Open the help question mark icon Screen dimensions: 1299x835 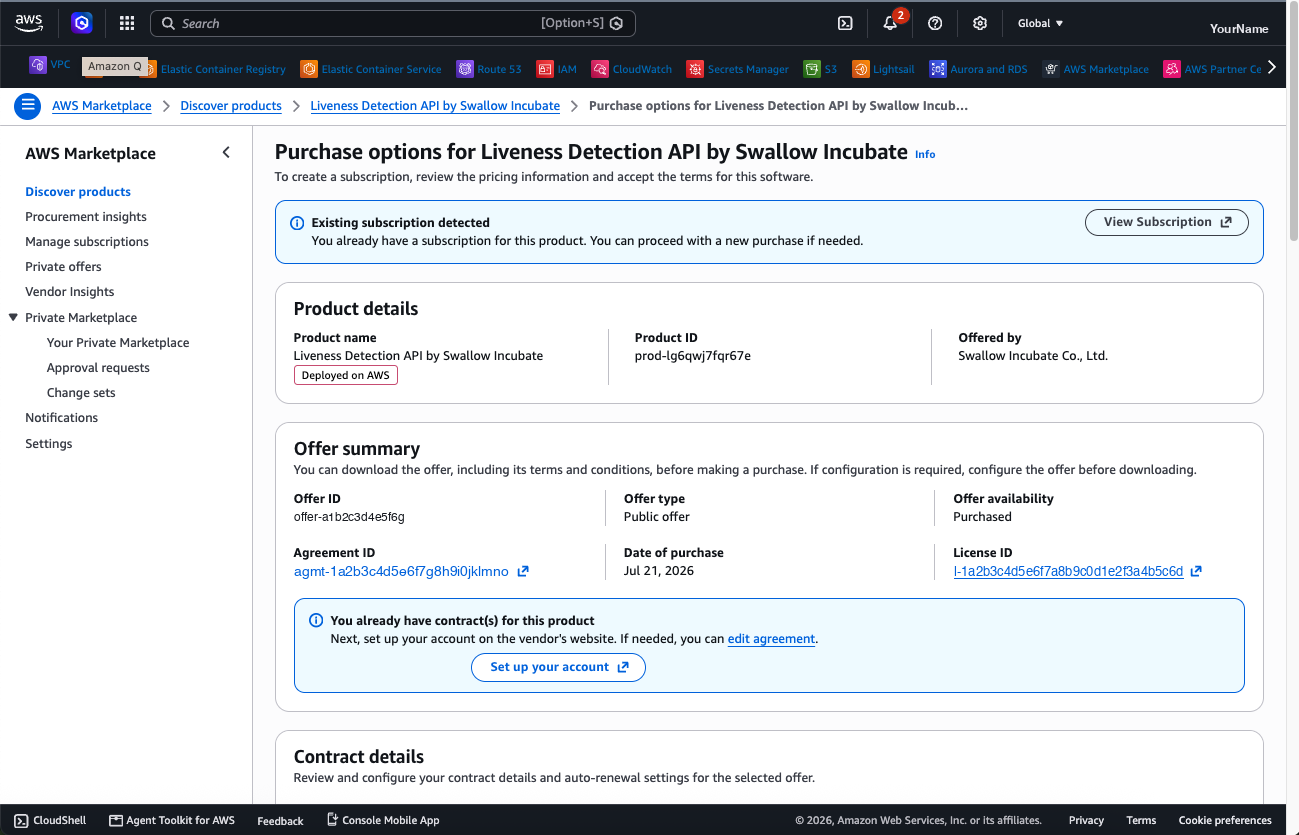click(935, 23)
